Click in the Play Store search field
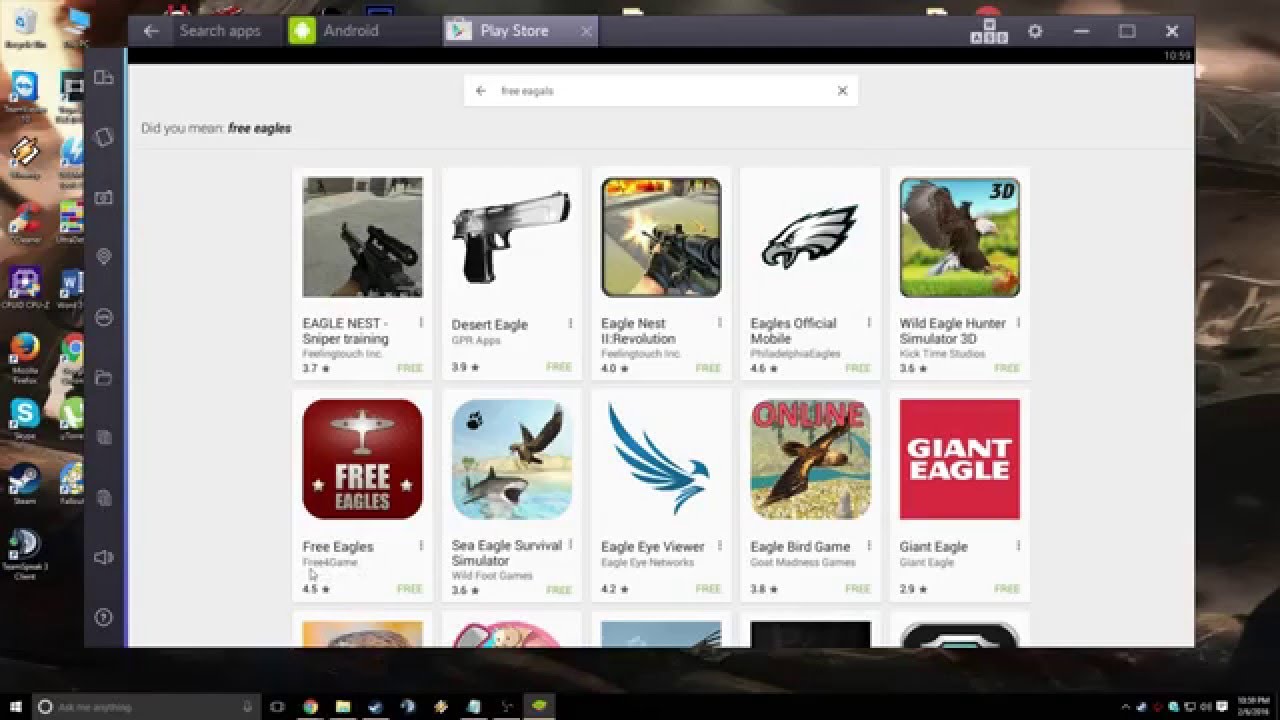This screenshot has width=1280, height=720. pos(661,90)
